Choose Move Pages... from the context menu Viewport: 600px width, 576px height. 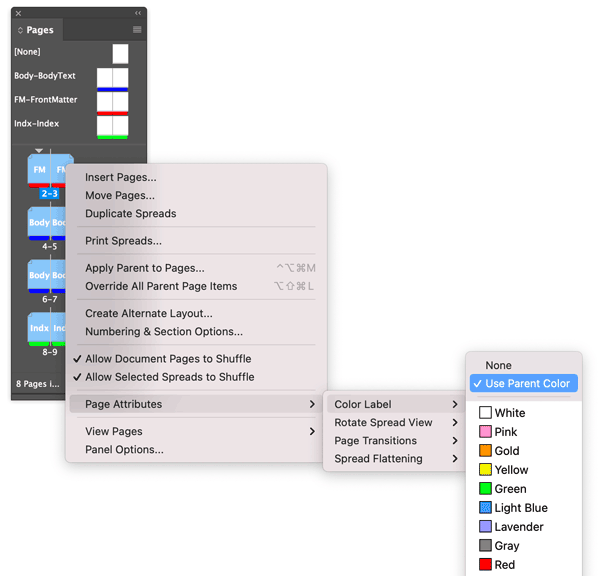coord(196,195)
